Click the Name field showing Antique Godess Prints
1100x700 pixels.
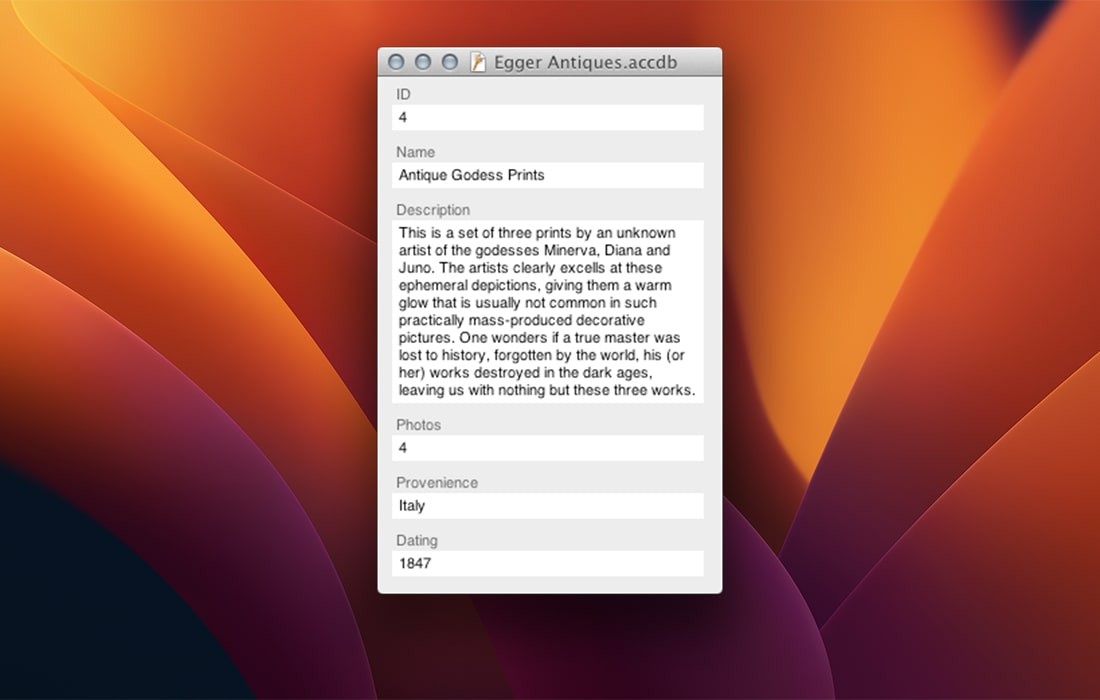(x=548, y=175)
